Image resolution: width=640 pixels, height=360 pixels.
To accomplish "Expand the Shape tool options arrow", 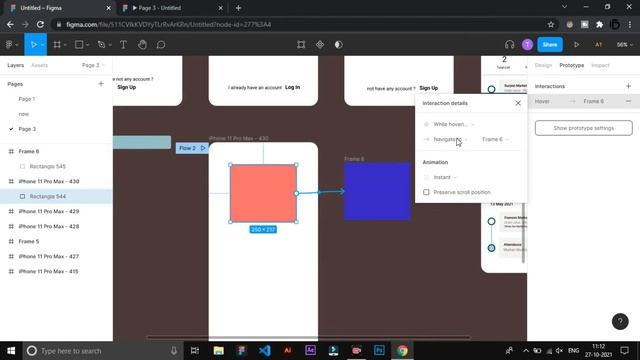I will [87, 45].
